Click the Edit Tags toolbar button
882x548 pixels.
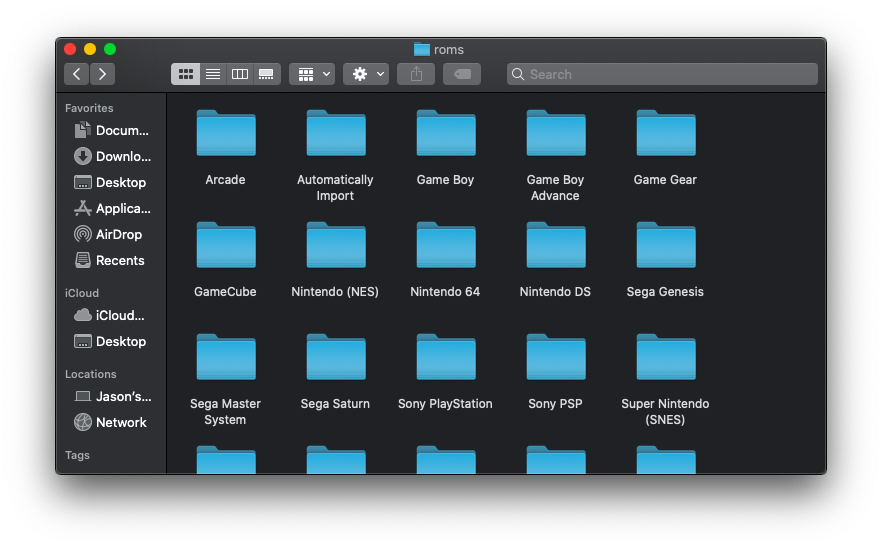(x=462, y=74)
